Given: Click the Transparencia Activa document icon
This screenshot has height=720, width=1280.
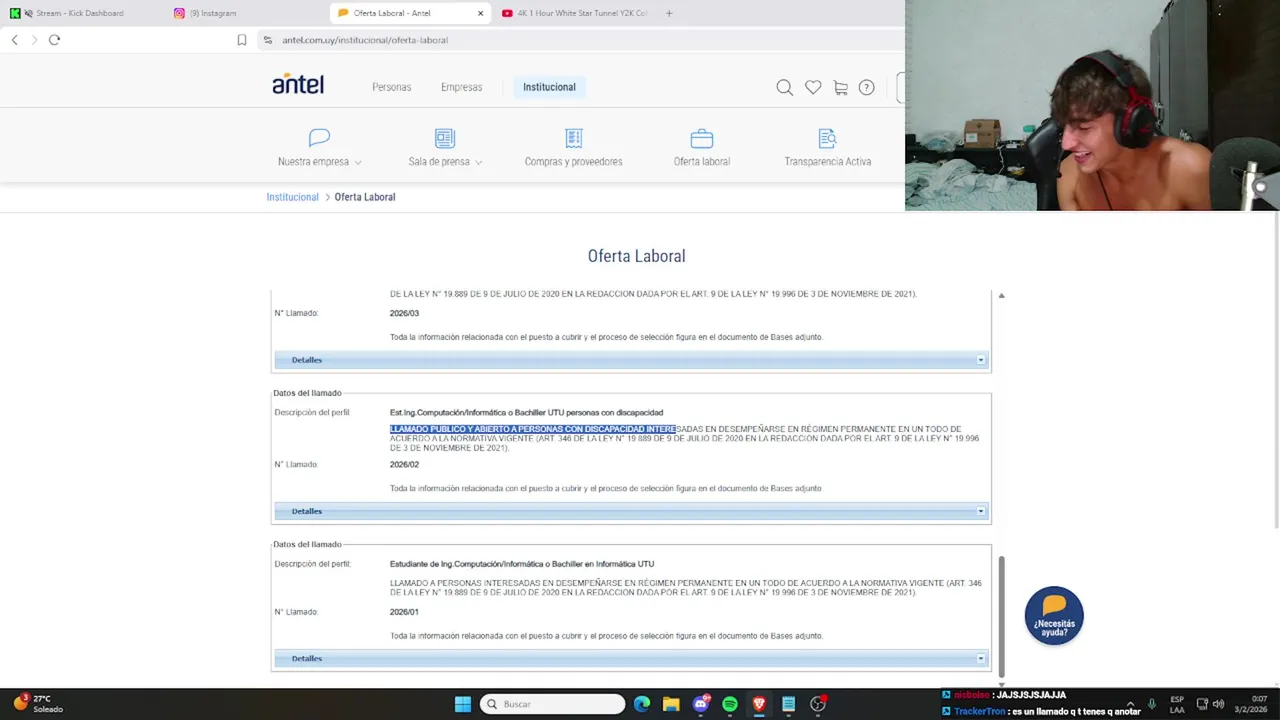Looking at the screenshot, I should [x=827, y=138].
